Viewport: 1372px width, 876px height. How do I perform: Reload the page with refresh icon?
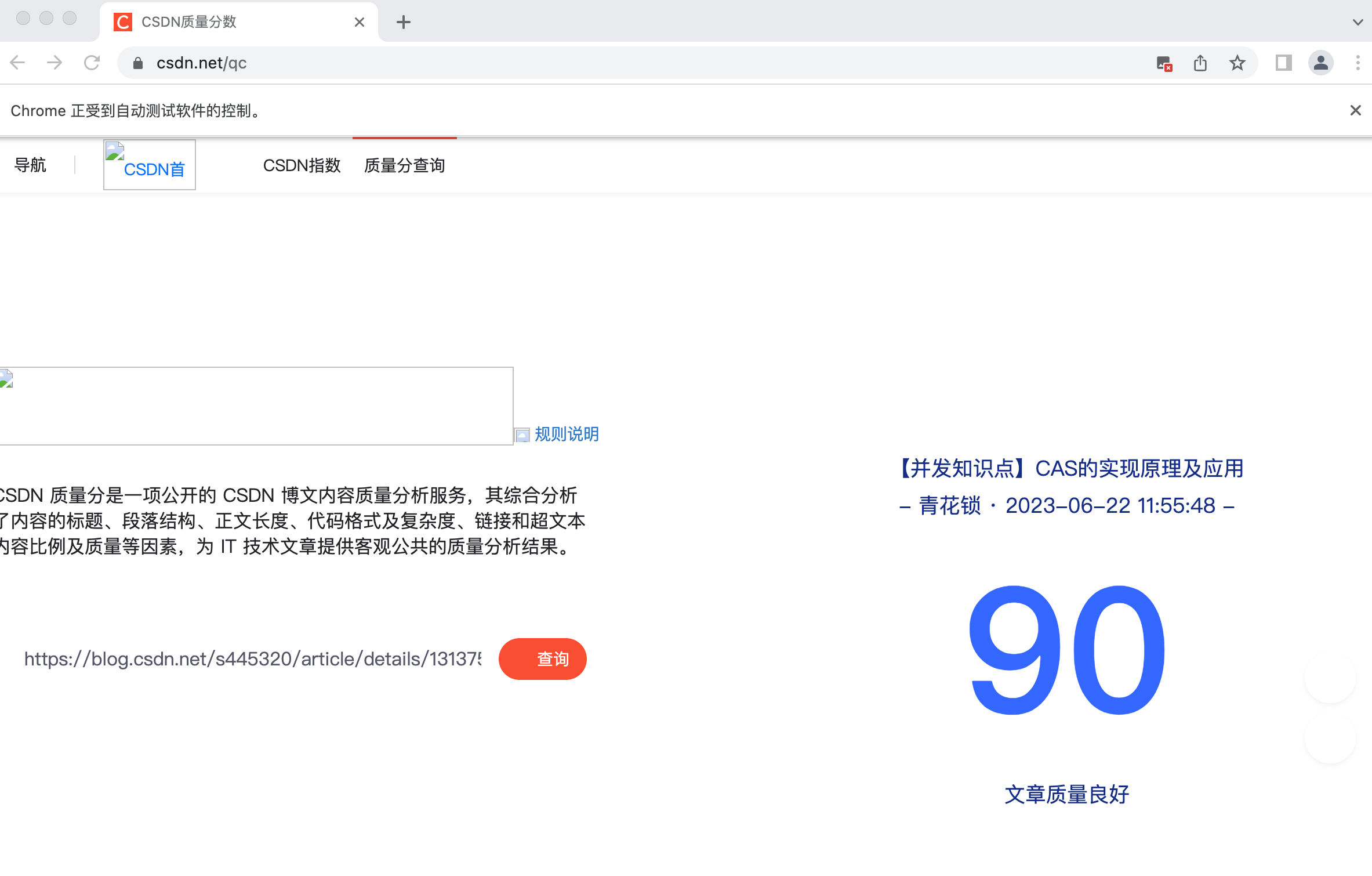92,63
